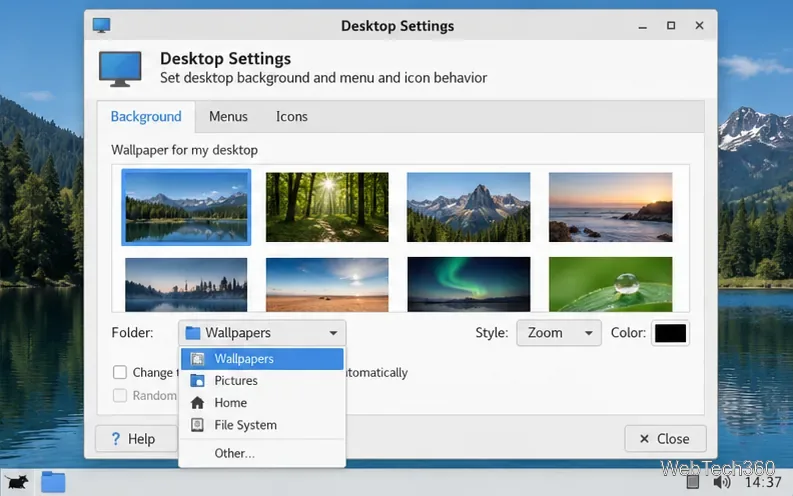Click the volume speaker tray icon
This screenshot has width=793, height=496.
(722, 482)
